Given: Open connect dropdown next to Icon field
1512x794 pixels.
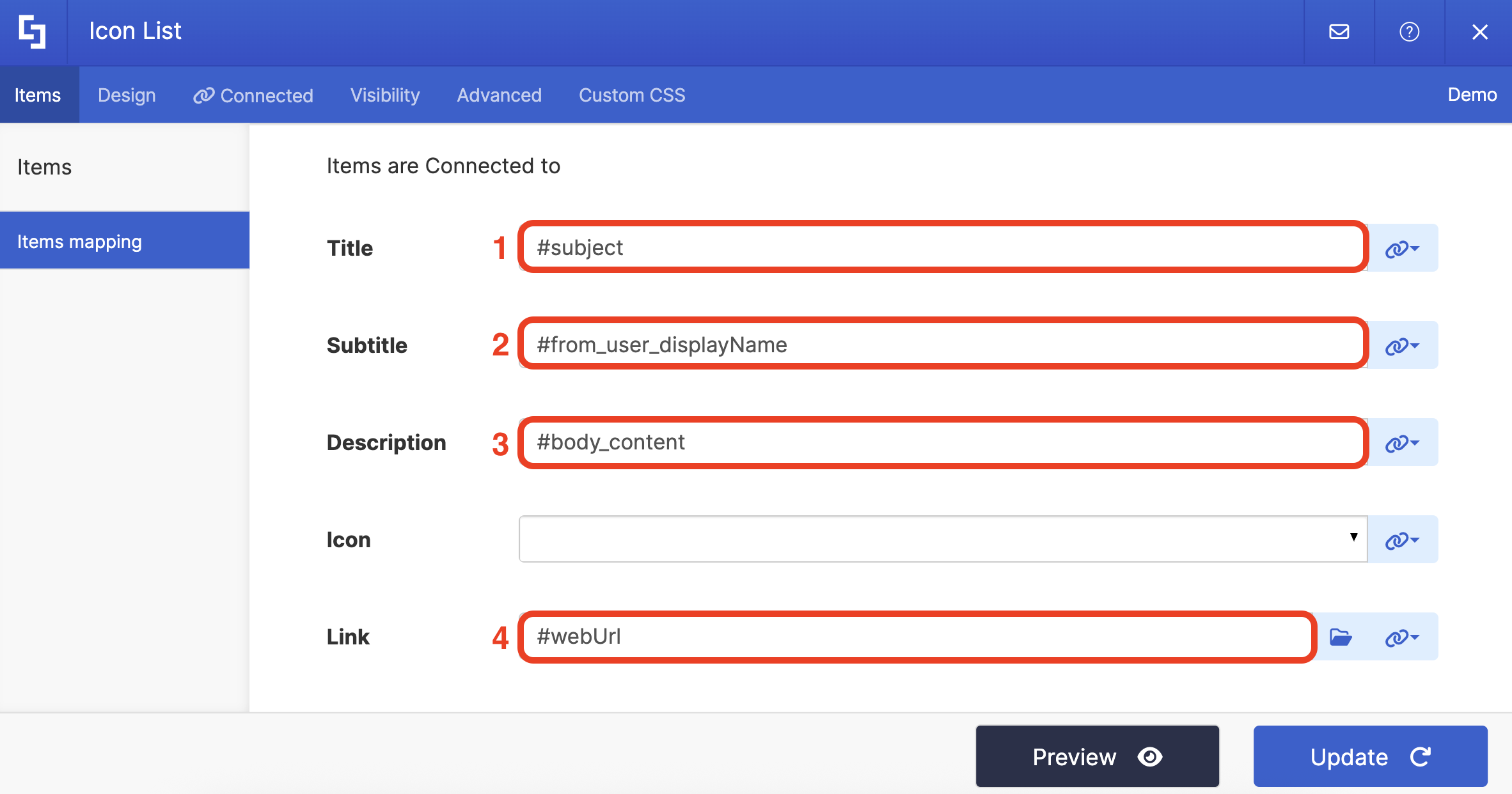Looking at the screenshot, I should click(x=1402, y=540).
